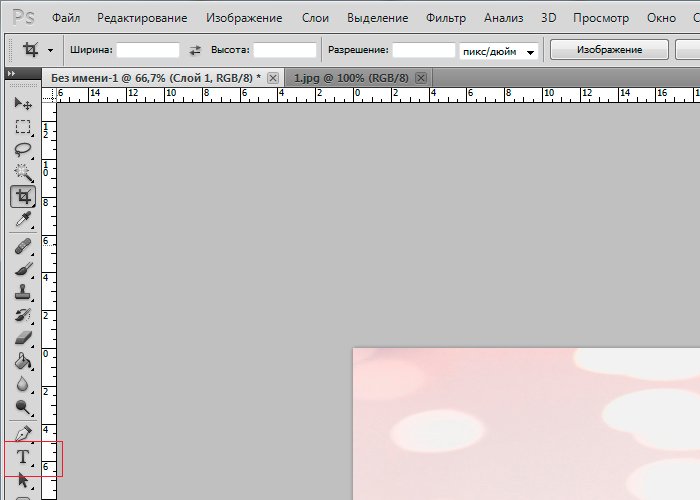Select the Paint Bucket tool
Image resolution: width=700 pixels, height=500 pixels.
pos(23,362)
